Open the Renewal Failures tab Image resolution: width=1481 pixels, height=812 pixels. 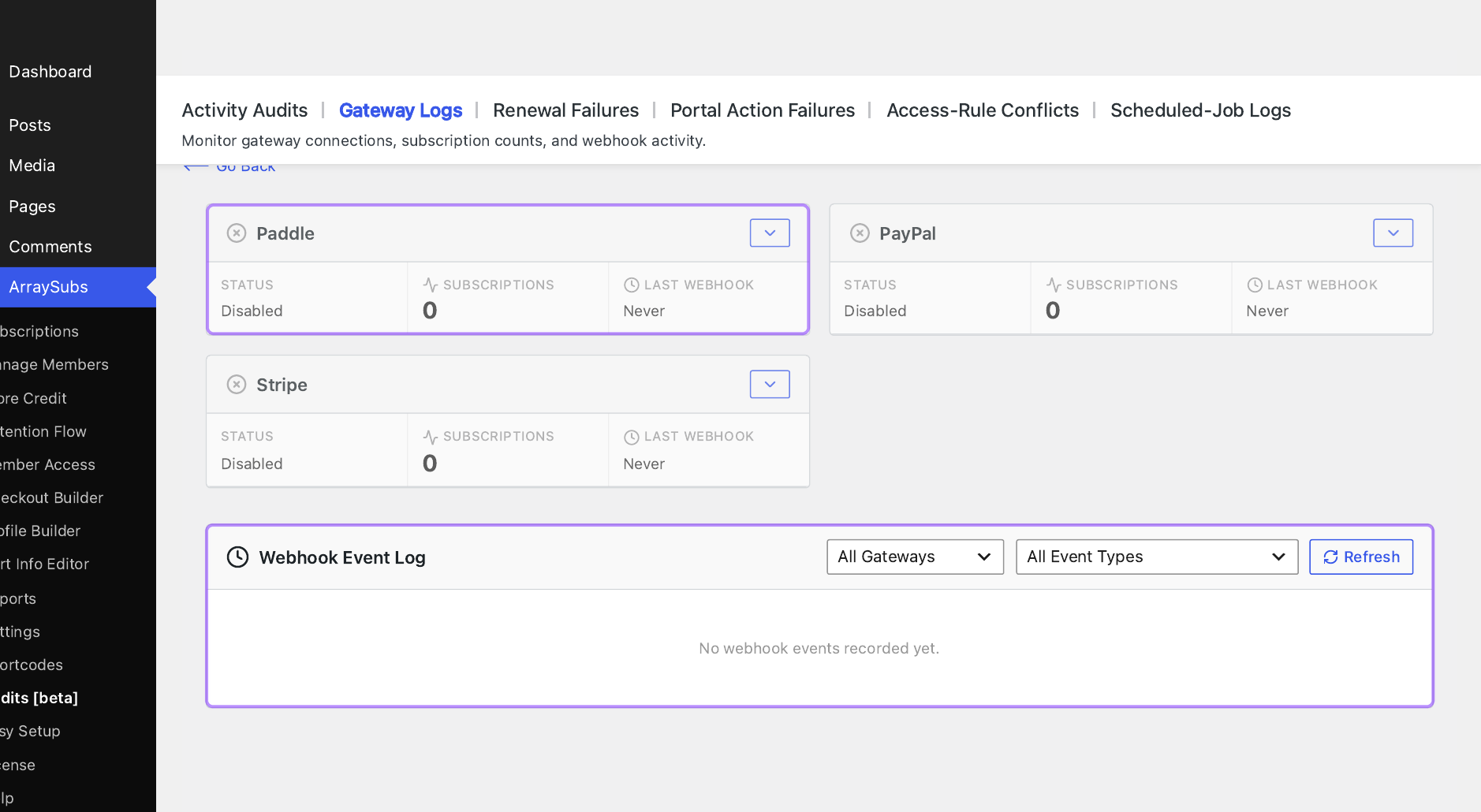click(x=565, y=110)
